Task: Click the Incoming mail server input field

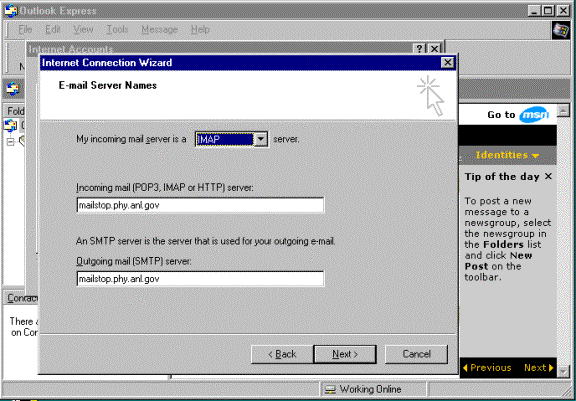Action: pyautogui.click(x=200, y=205)
